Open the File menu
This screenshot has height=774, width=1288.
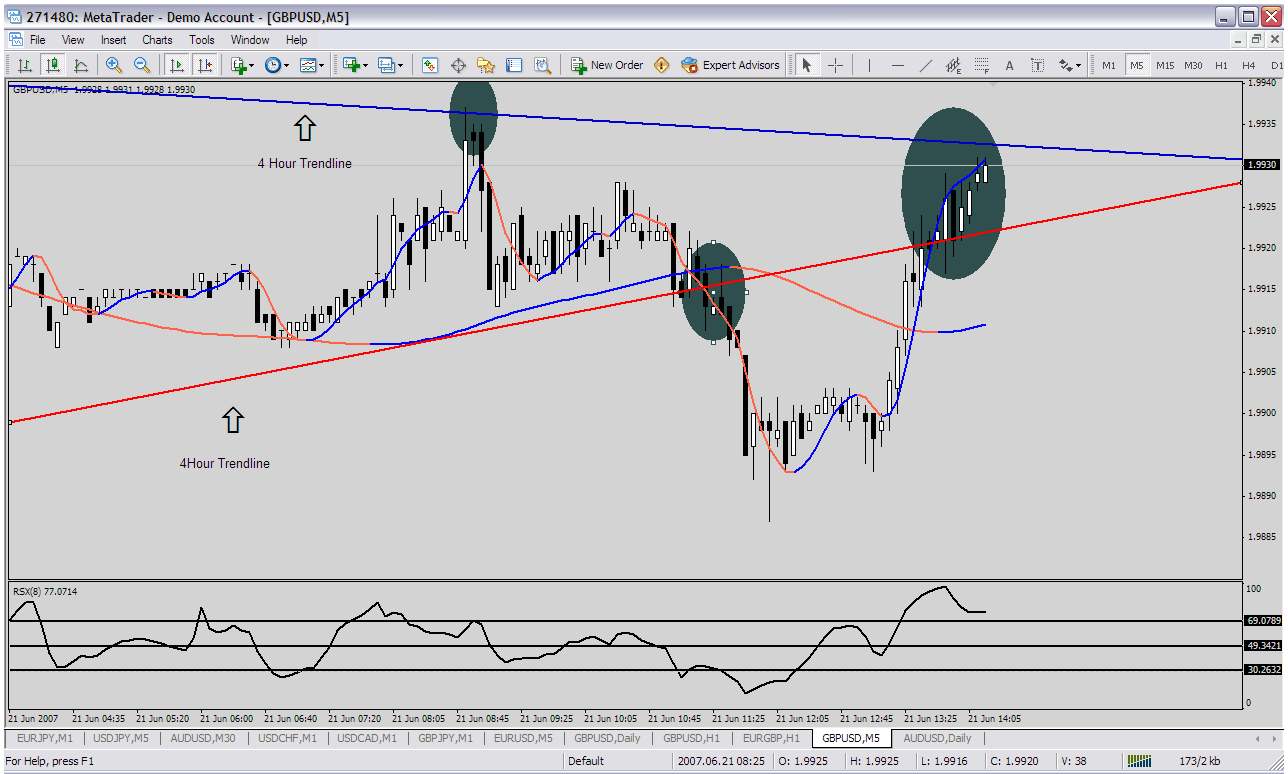[37, 40]
